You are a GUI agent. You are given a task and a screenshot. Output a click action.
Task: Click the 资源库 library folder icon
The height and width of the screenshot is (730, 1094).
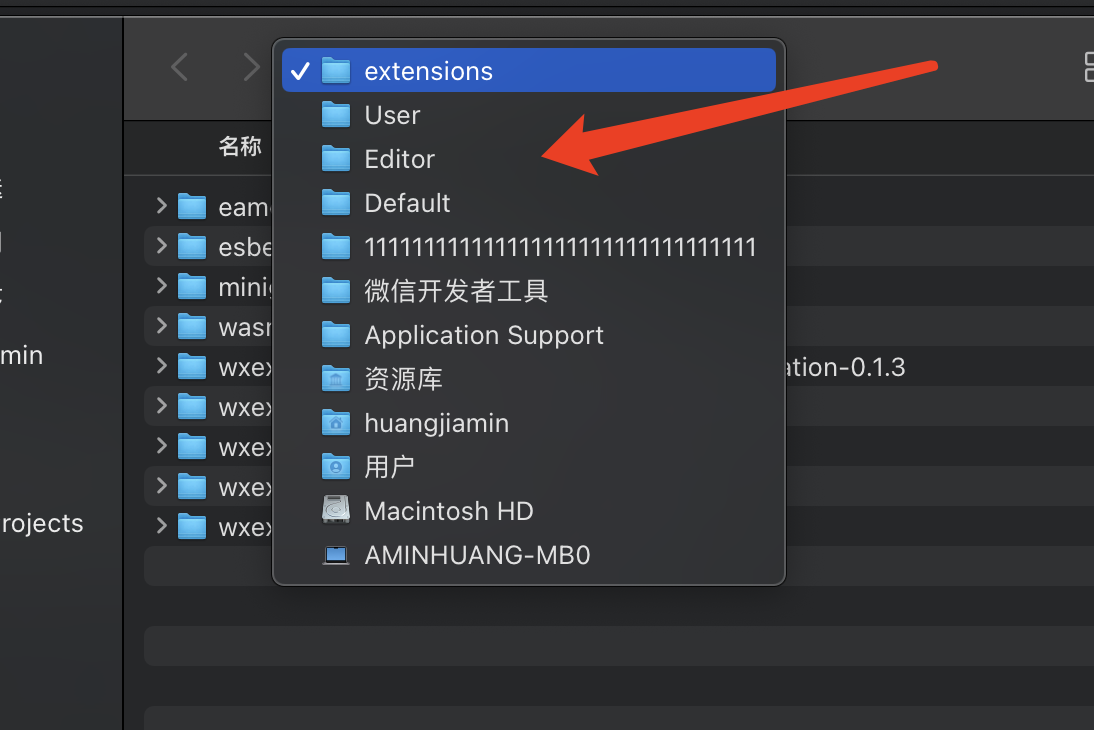pyautogui.click(x=336, y=379)
